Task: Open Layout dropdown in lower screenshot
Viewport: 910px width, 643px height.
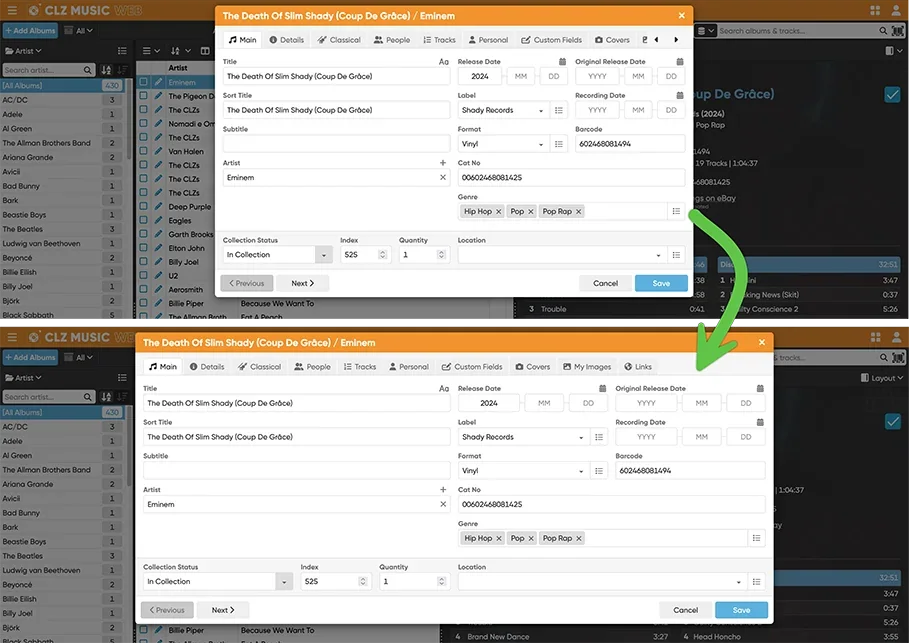Action: [882, 378]
